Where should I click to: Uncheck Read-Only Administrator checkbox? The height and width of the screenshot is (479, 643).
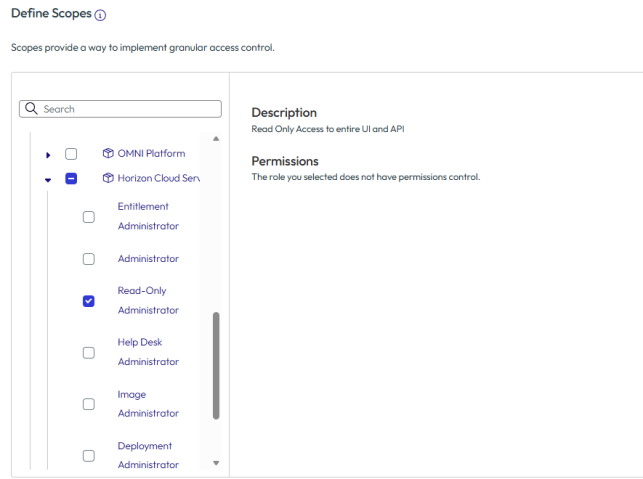click(89, 301)
